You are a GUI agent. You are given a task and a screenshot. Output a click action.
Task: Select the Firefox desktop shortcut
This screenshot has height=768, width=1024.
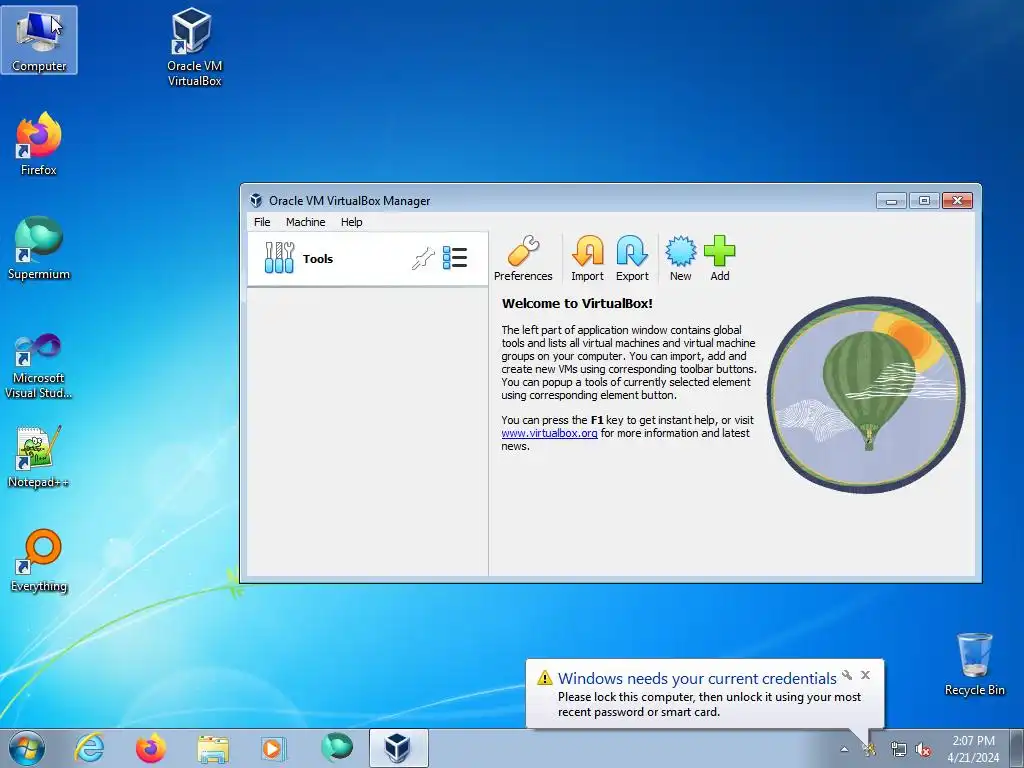click(39, 144)
